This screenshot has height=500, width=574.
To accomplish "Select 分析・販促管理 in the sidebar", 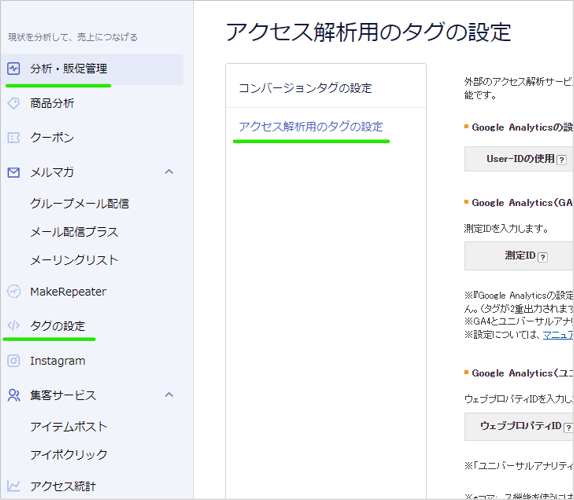I will tap(92, 69).
